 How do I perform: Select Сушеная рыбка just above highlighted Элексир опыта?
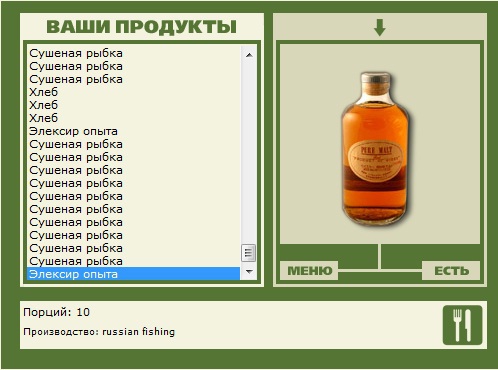coord(133,261)
